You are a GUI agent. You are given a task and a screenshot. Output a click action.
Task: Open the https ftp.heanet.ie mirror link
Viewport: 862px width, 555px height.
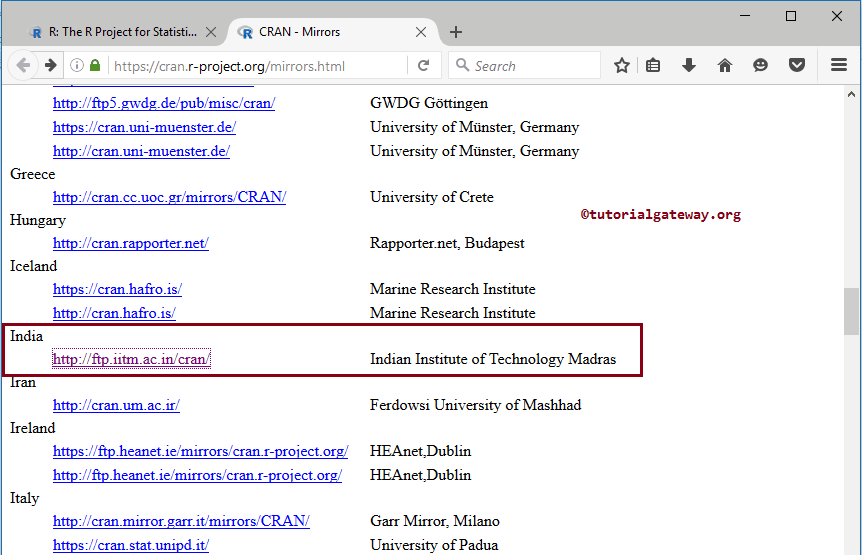click(201, 452)
